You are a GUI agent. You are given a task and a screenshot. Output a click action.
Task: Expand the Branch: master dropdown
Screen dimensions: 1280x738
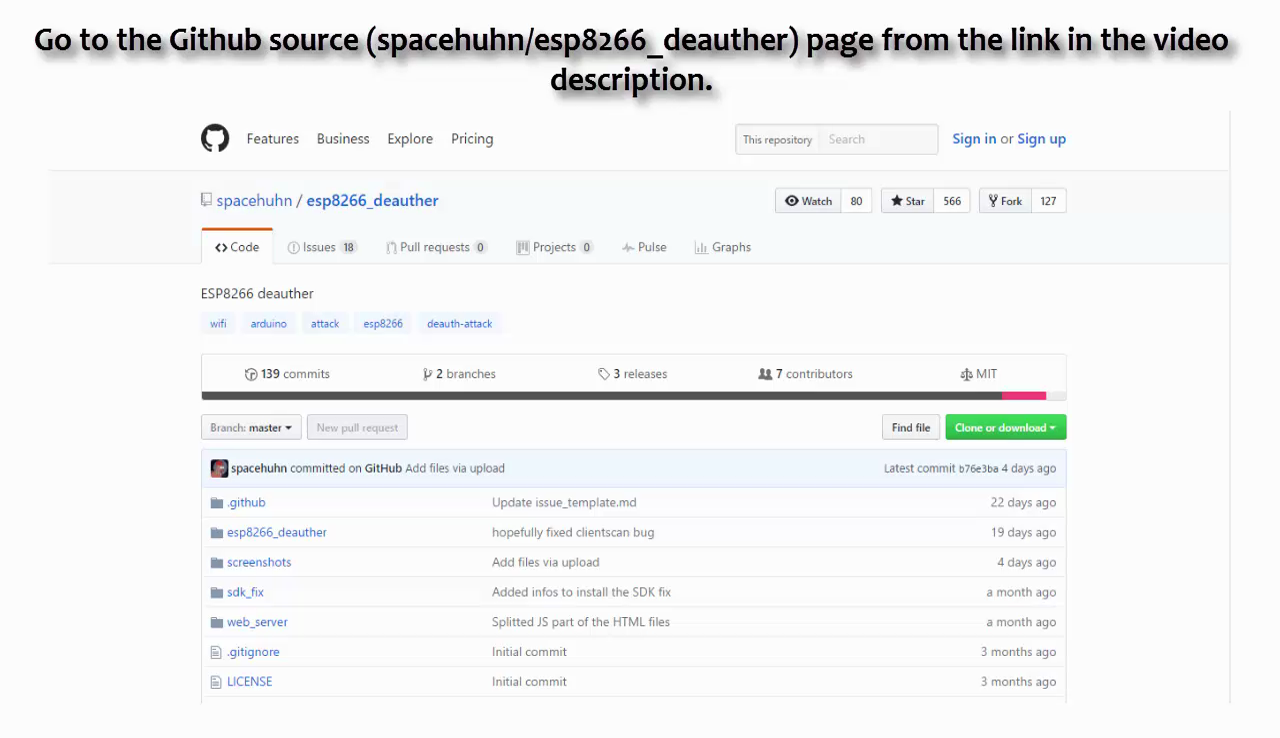coord(251,428)
